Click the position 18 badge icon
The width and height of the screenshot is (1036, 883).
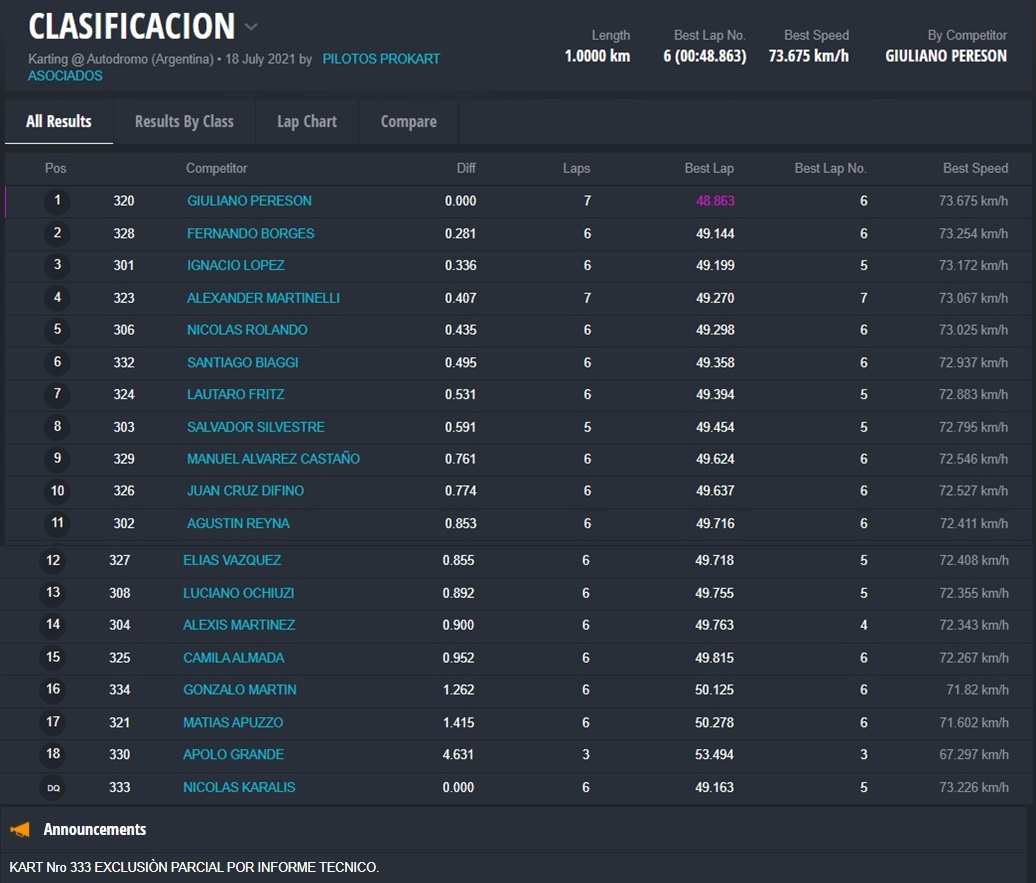[x=53, y=755]
